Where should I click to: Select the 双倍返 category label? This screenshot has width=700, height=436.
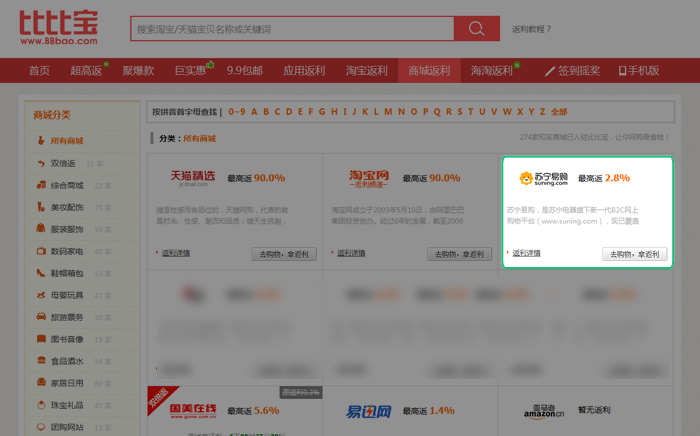click(63, 163)
